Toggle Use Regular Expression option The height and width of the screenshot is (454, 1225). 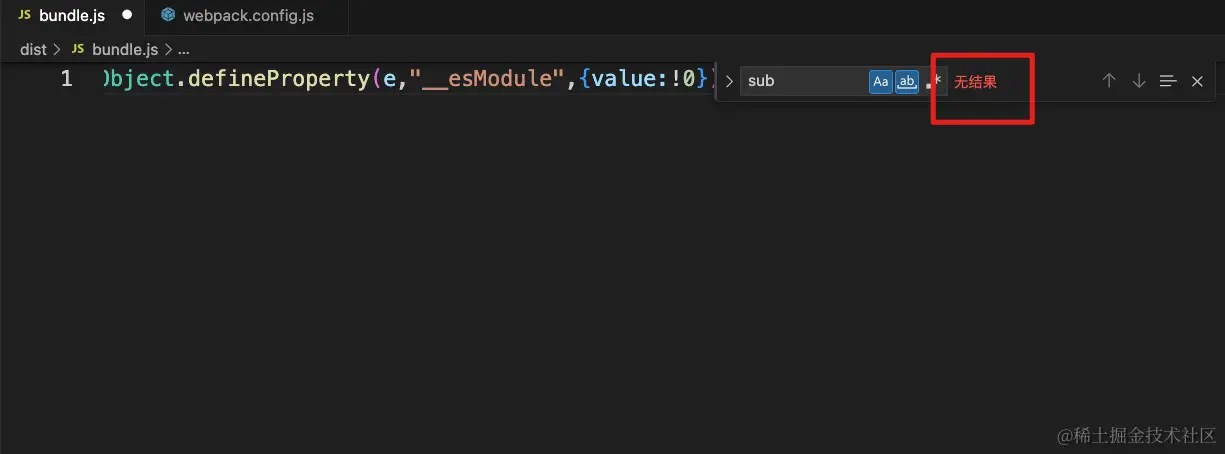[x=933, y=81]
